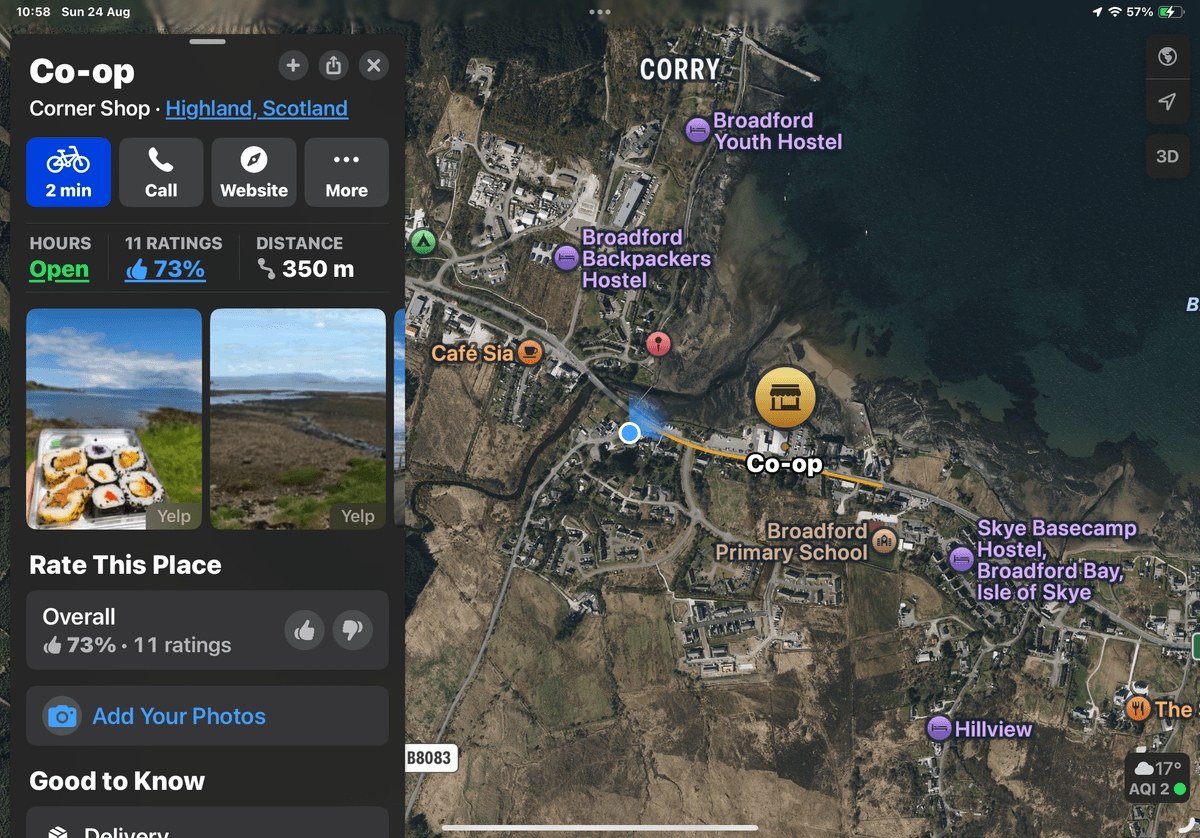
Task: Open the More options menu
Action: 347,172
